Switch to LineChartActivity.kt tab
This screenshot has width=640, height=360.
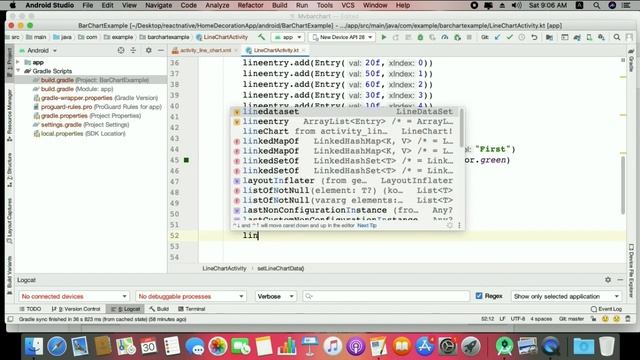(x=276, y=50)
